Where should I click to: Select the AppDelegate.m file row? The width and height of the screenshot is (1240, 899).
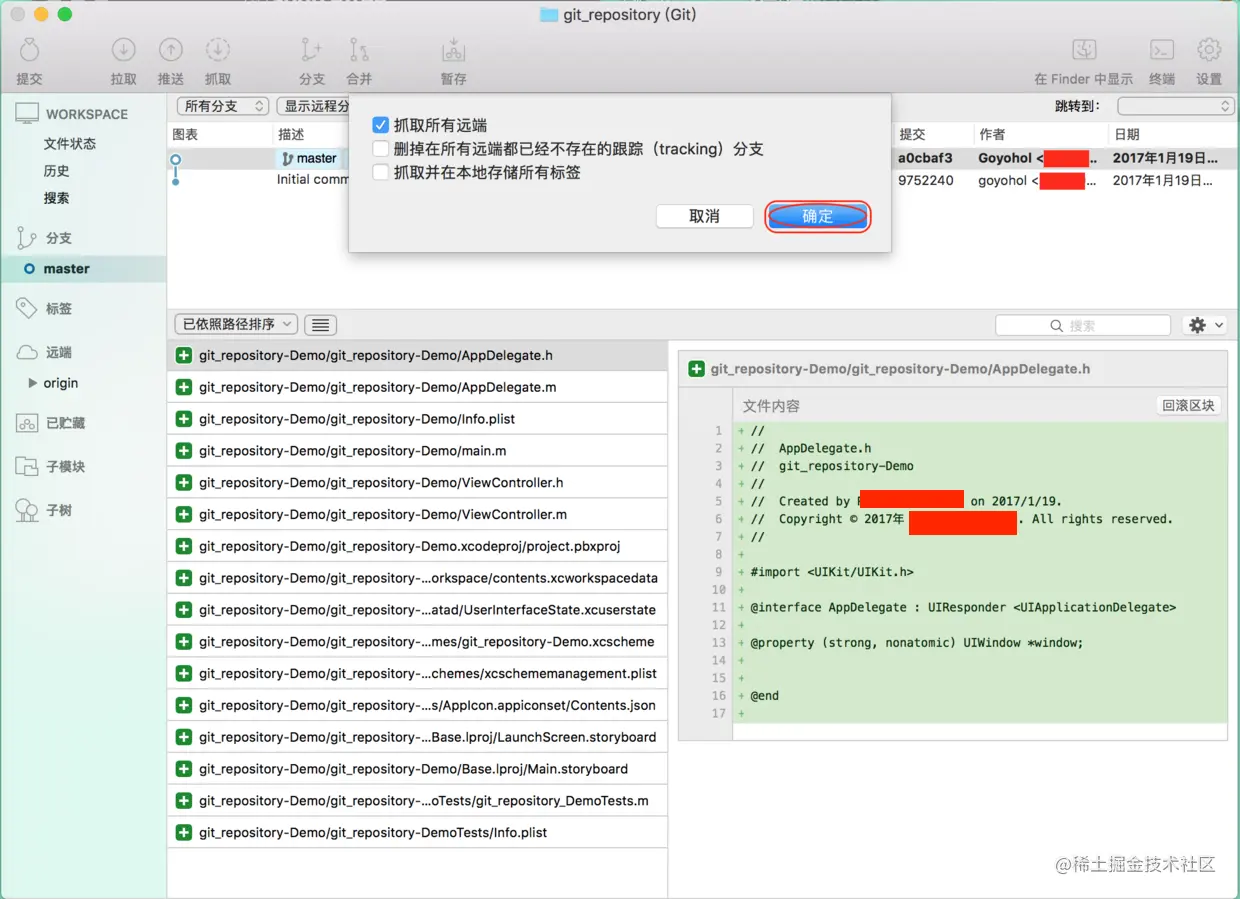coord(417,387)
